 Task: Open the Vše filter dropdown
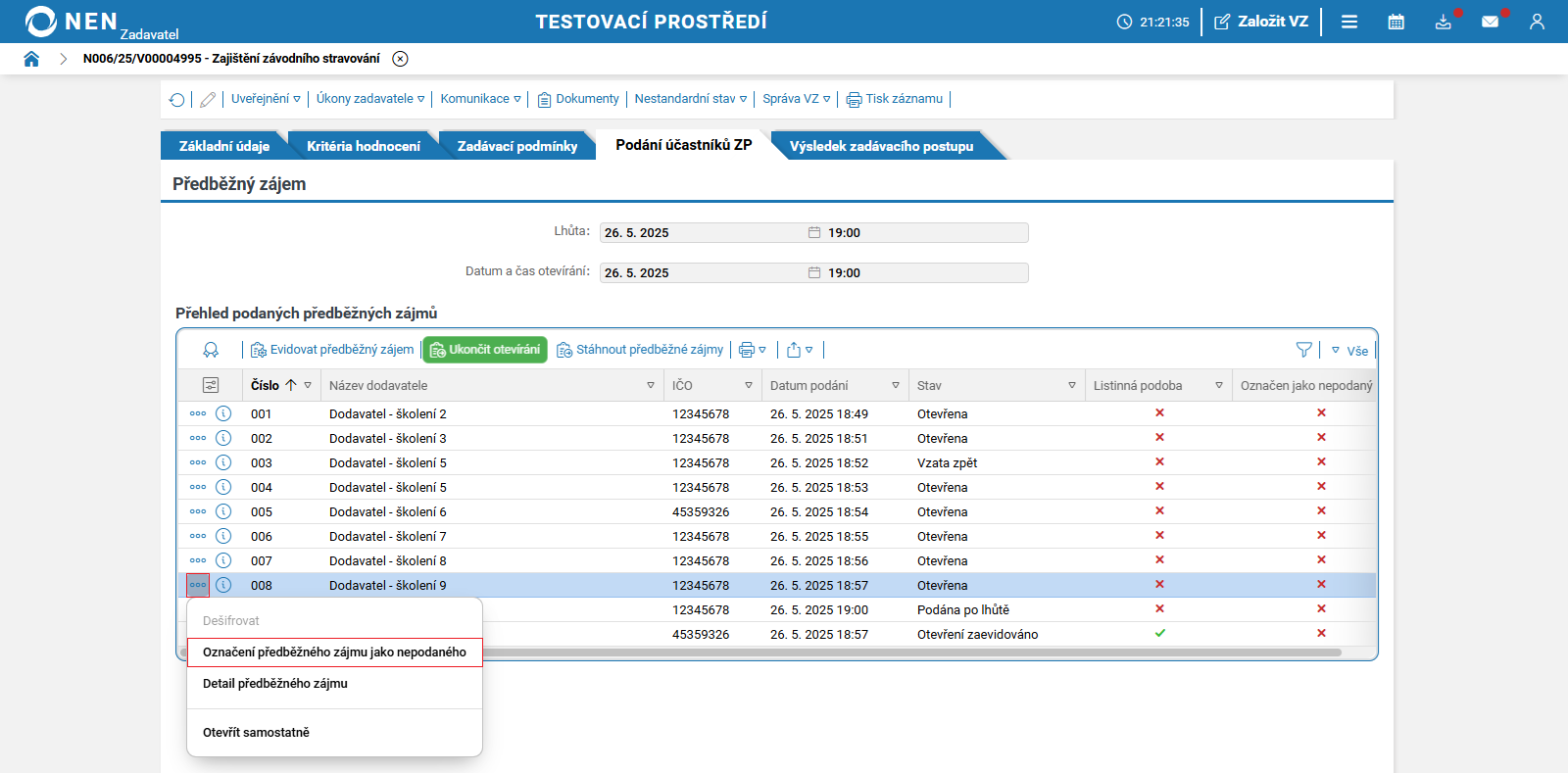point(1349,351)
